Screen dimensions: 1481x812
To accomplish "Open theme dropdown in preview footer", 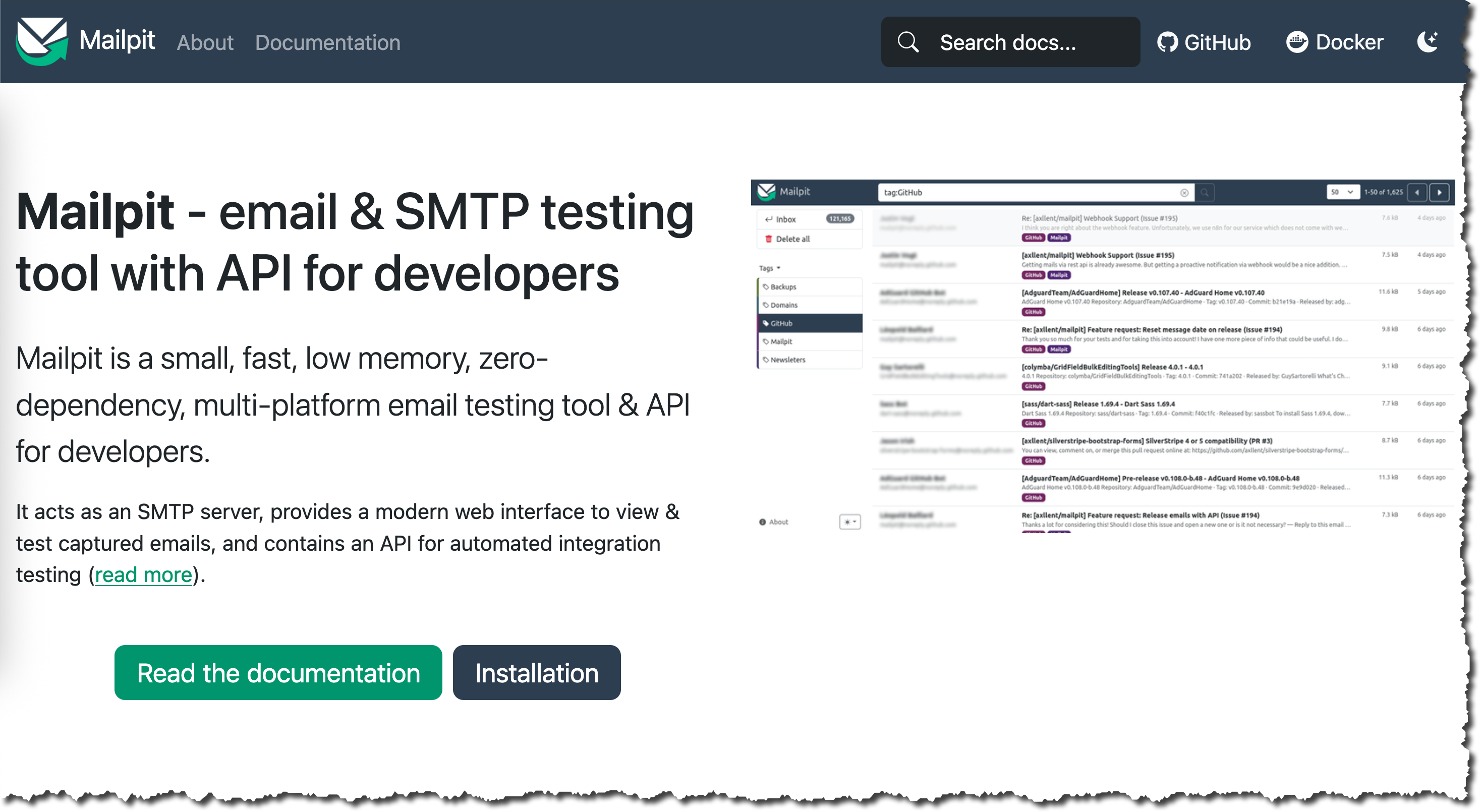I will click(850, 522).
